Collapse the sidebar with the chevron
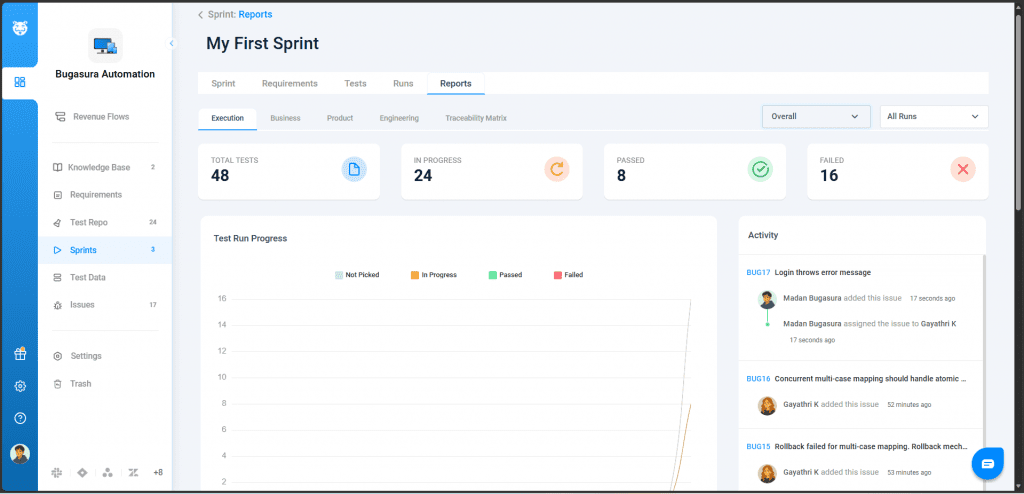 click(x=171, y=43)
